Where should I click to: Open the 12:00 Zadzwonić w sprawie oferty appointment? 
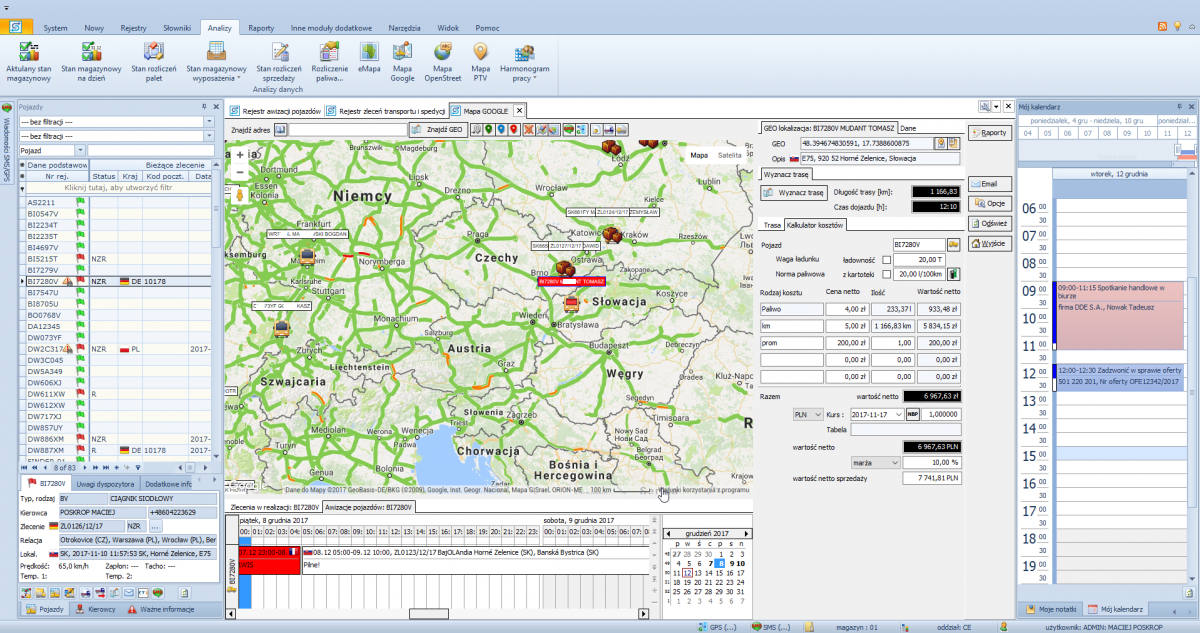click(x=1118, y=376)
